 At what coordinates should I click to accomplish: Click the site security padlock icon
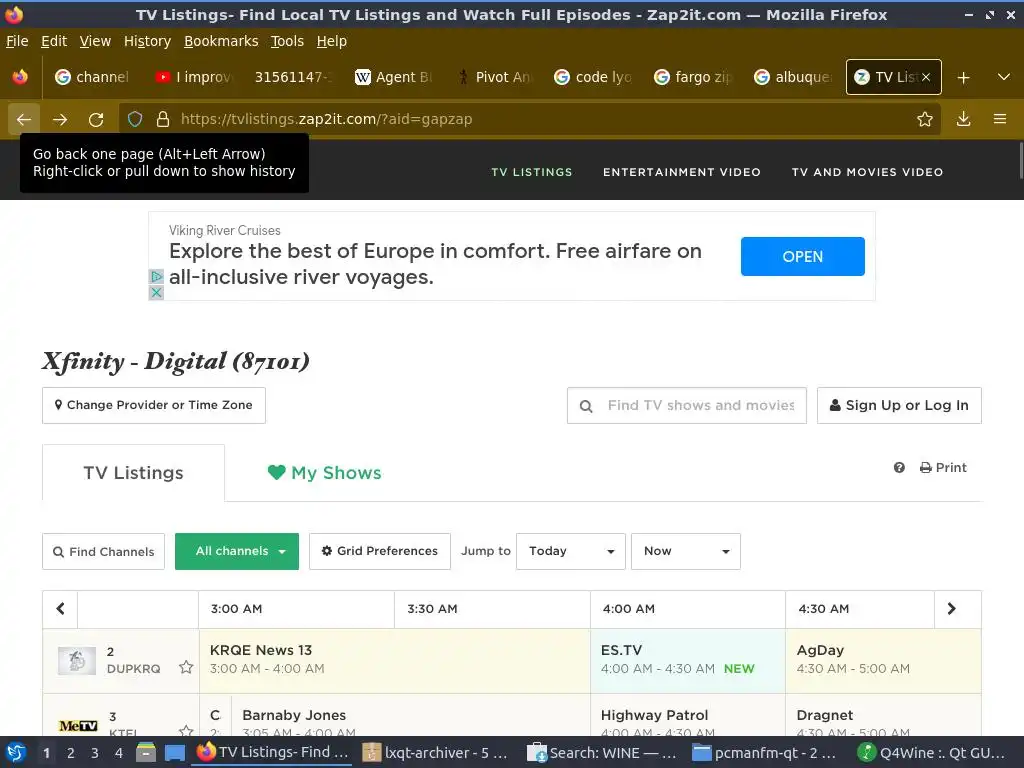pos(163,119)
